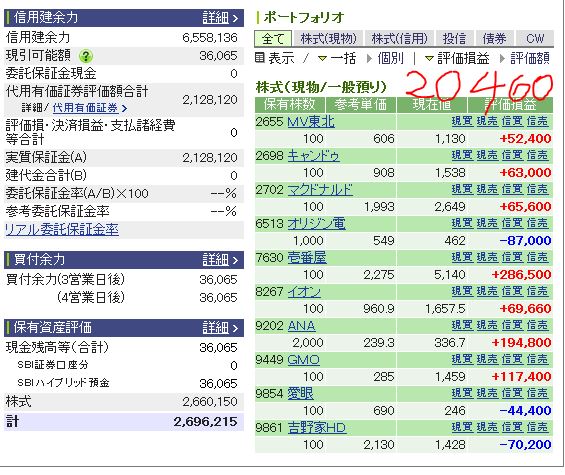
Task: Click the green question mark help icon
Action: tap(86, 56)
